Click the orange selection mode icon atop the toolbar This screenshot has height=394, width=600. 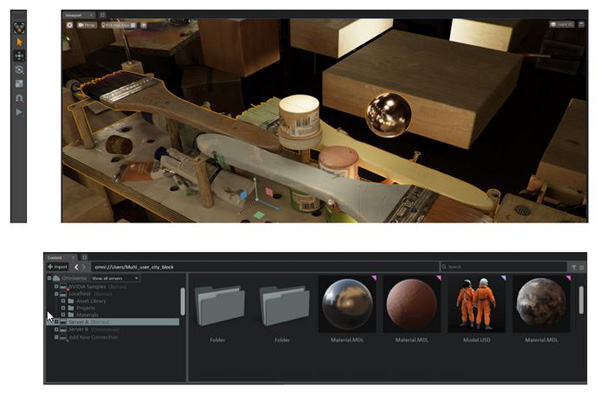pos(19,28)
